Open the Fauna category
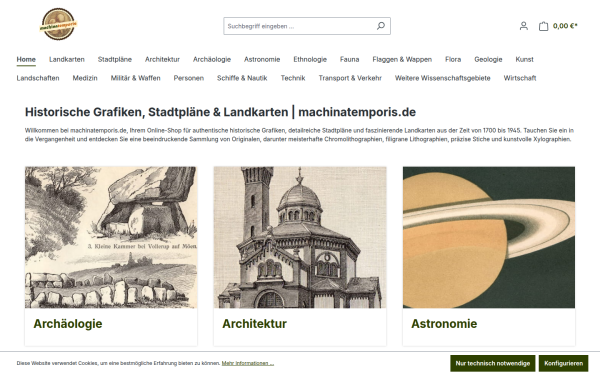Screen dimensions: 600x375 [x=349, y=59]
